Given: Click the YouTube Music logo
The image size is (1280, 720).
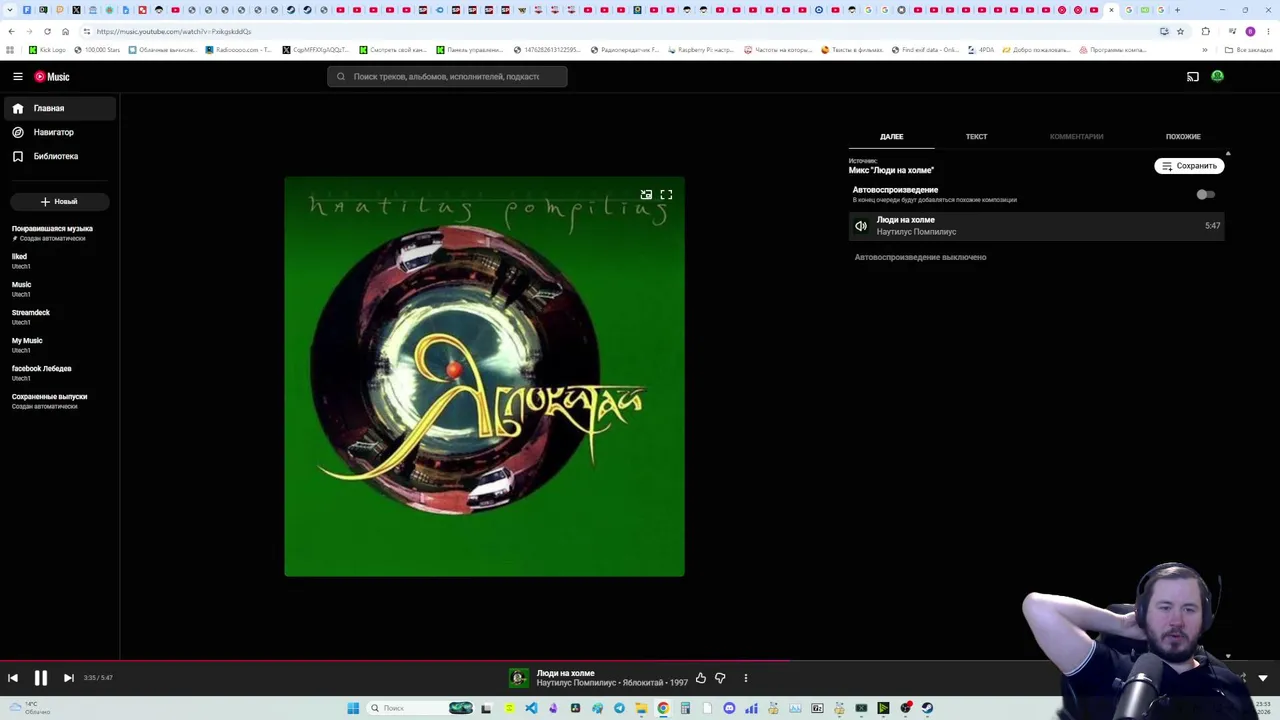Looking at the screenshot, I should (52, 76).
